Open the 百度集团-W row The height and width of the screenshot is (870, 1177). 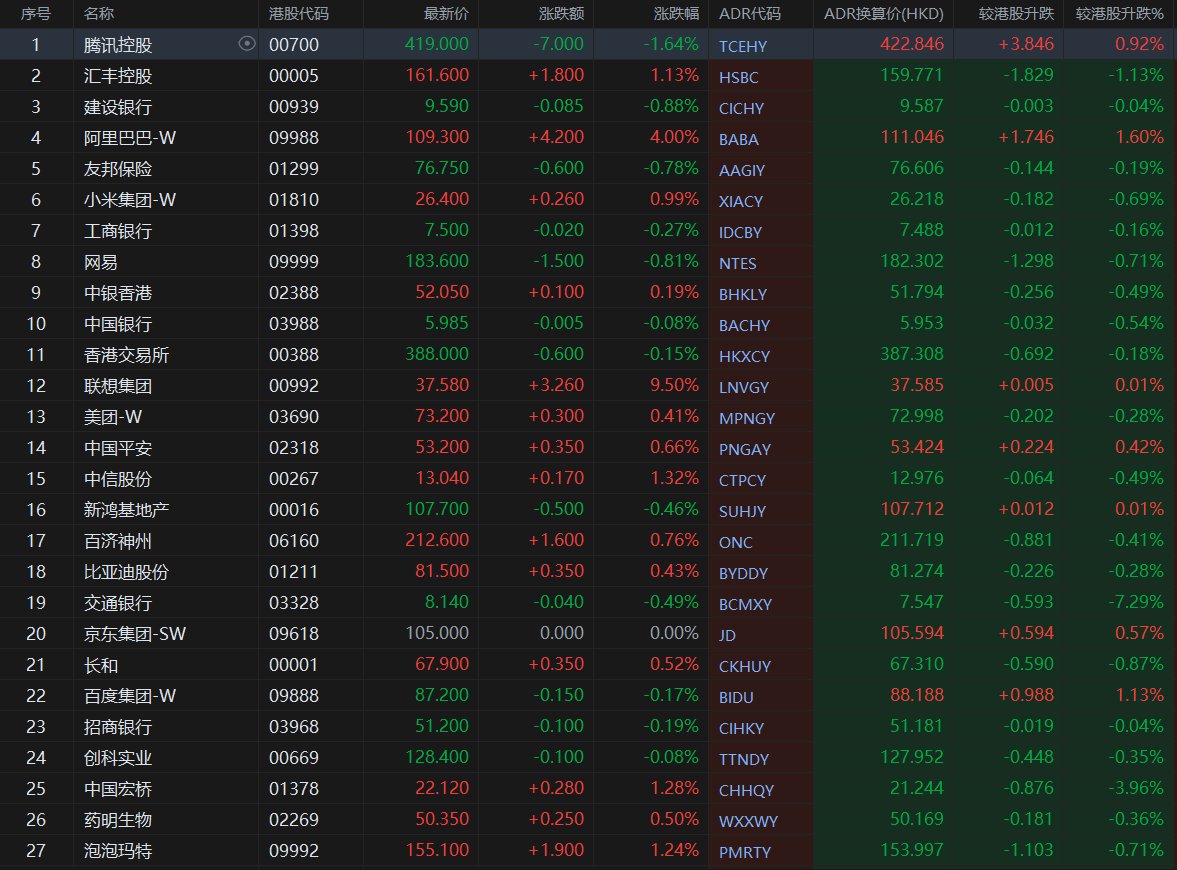point(588,696)
